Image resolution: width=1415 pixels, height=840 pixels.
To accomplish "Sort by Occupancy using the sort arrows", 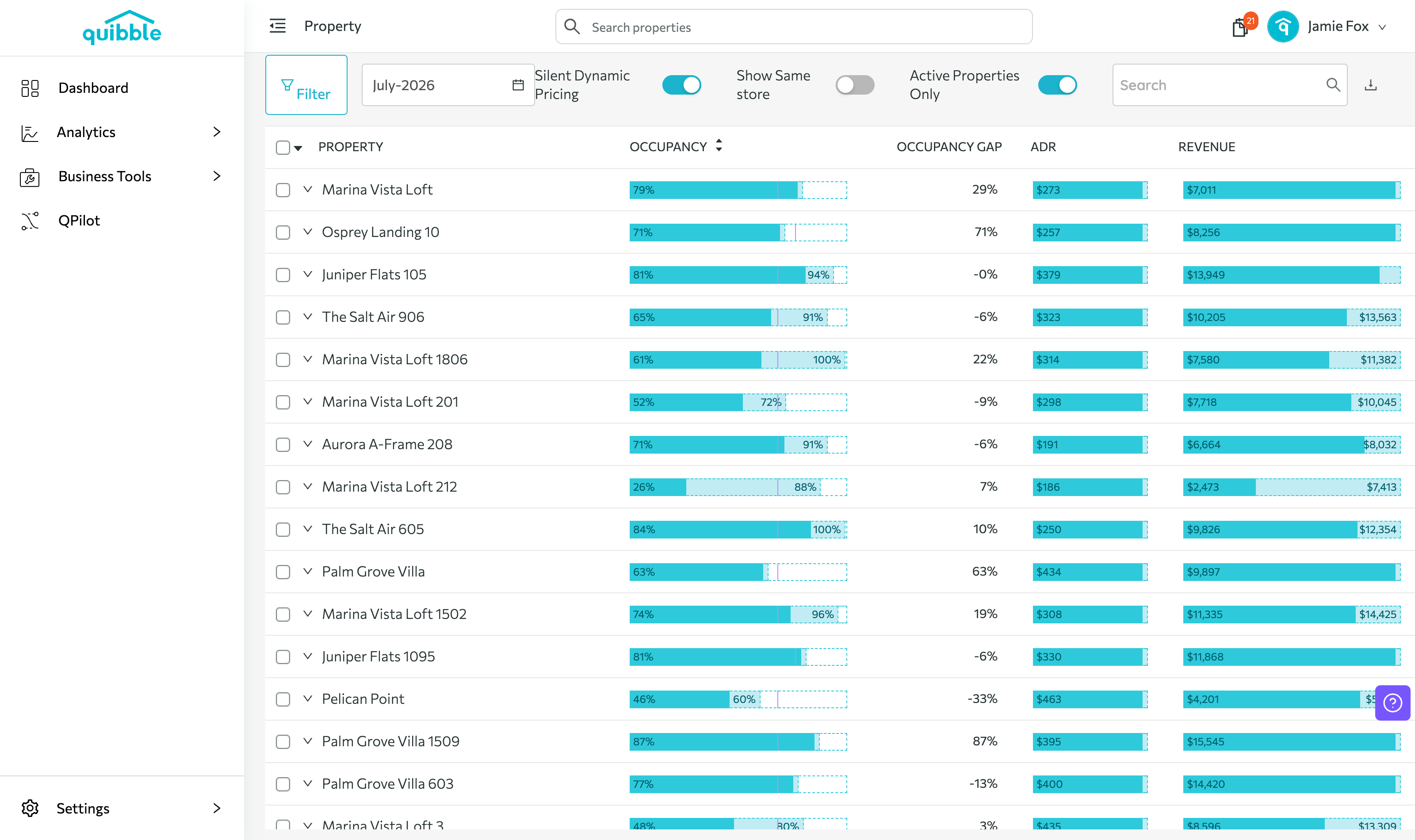I will [x=718, y=146].
